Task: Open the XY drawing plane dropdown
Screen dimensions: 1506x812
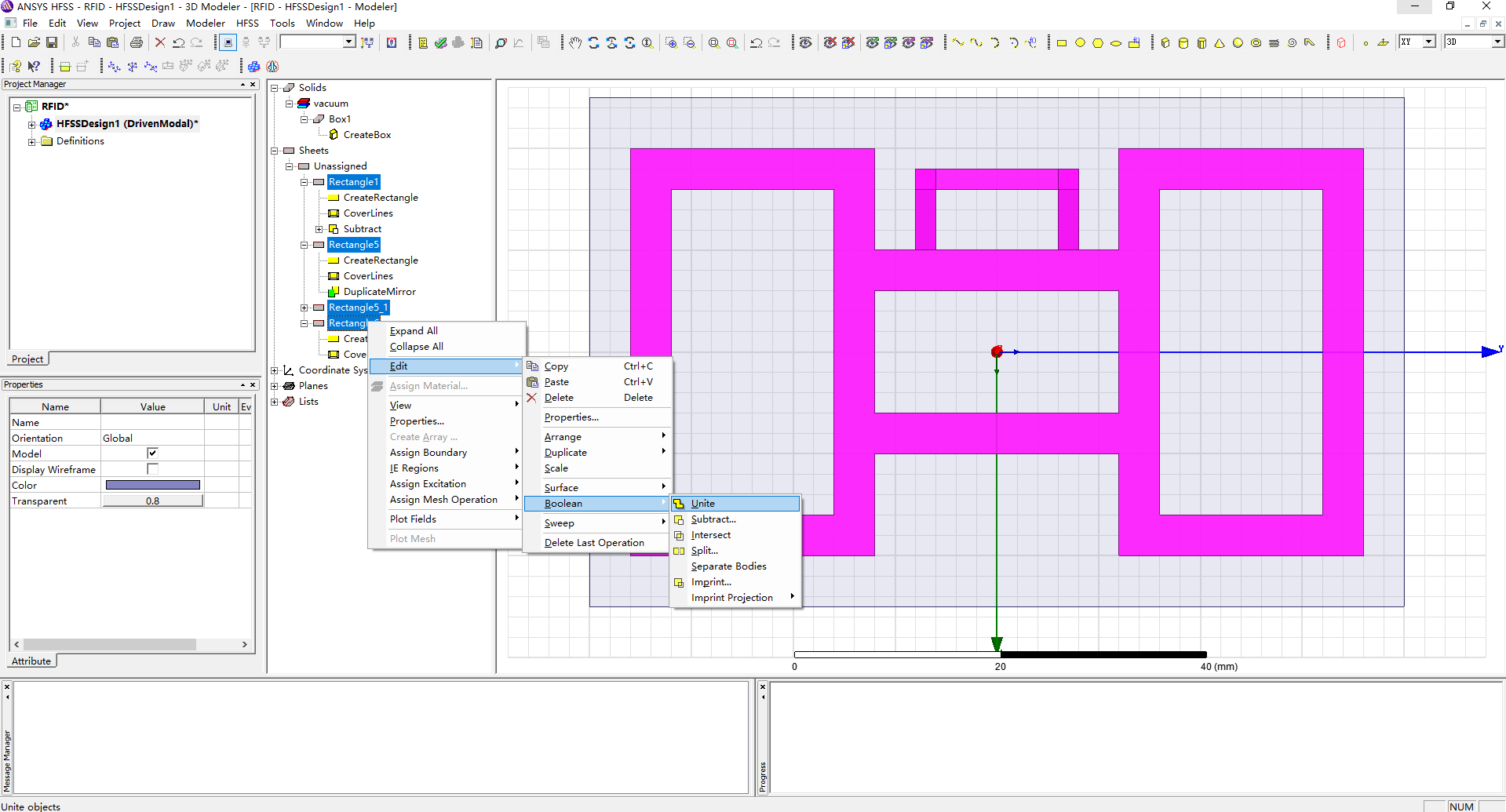Action: (1429, 42)
